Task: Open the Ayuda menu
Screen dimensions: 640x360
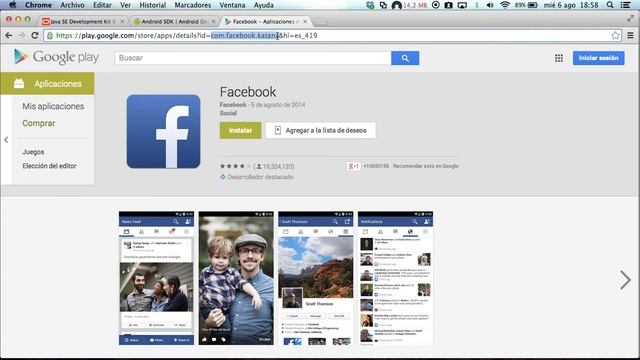Action: pos(264,5)
